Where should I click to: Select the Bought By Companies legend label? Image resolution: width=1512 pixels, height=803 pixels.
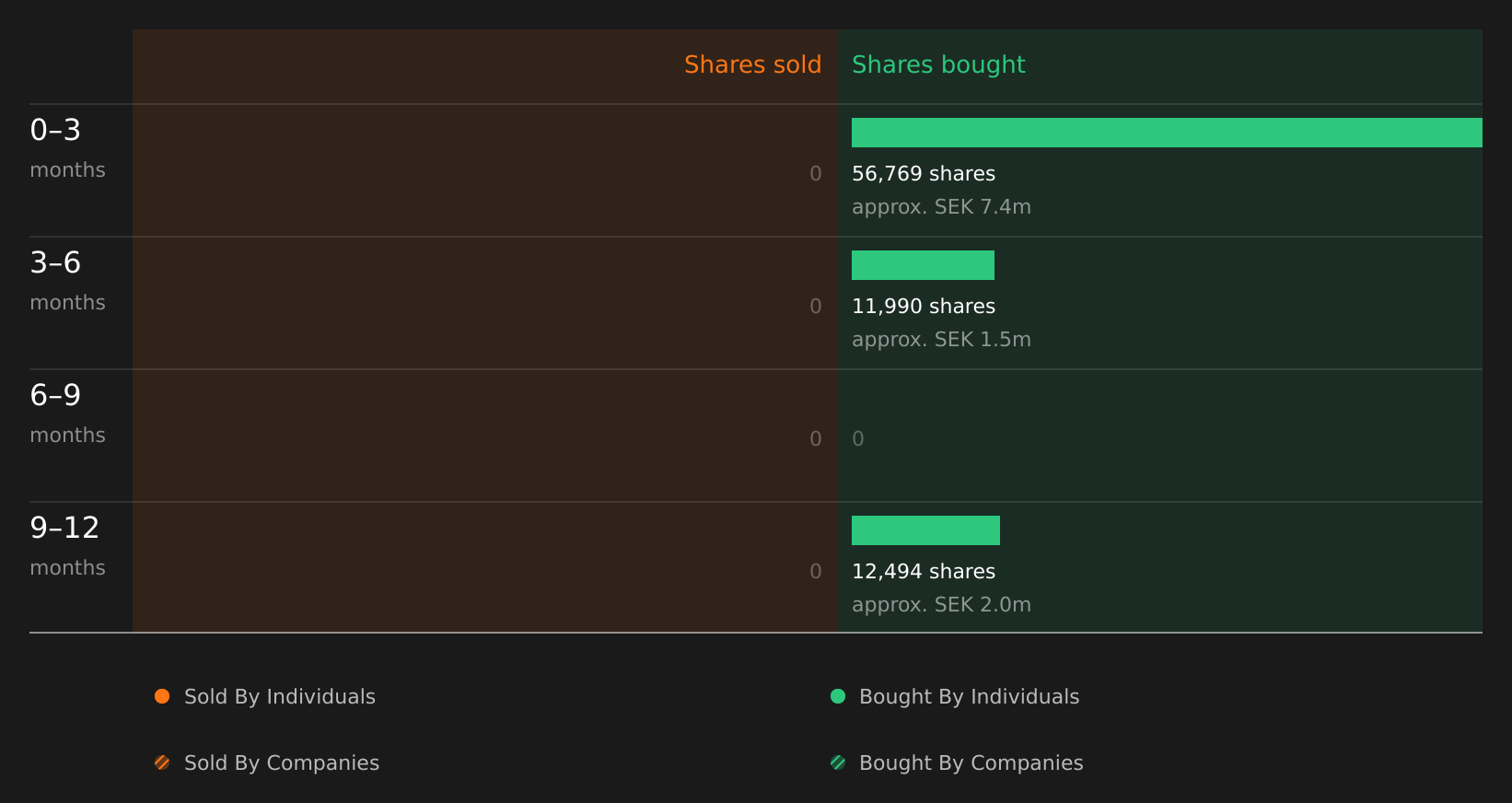[x=971, y=763]
